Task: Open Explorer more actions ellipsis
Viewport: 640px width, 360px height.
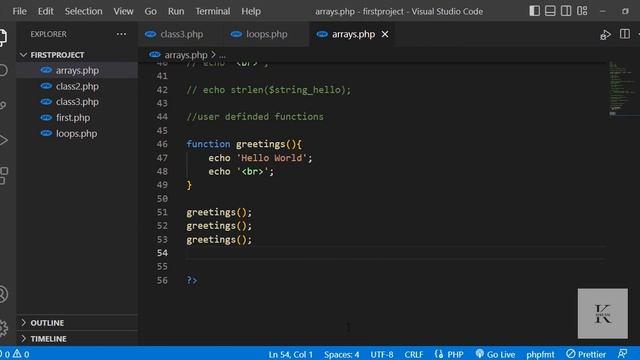Action: point(121,34)
